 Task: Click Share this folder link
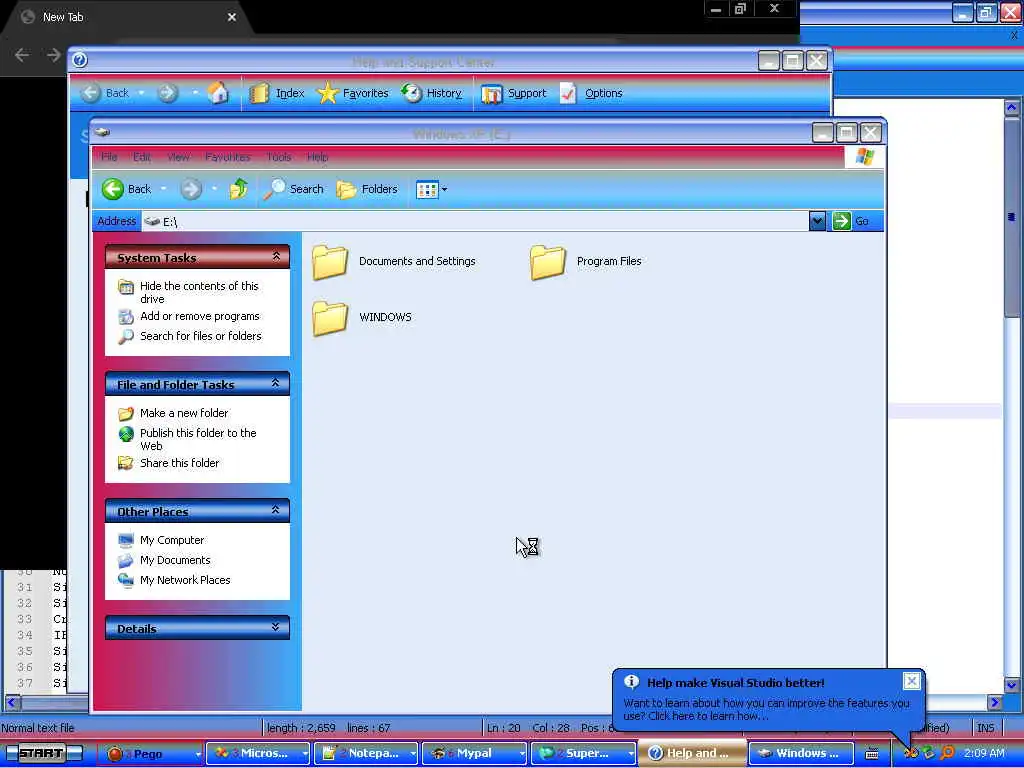pyautogui.click(x=180, y=463)
